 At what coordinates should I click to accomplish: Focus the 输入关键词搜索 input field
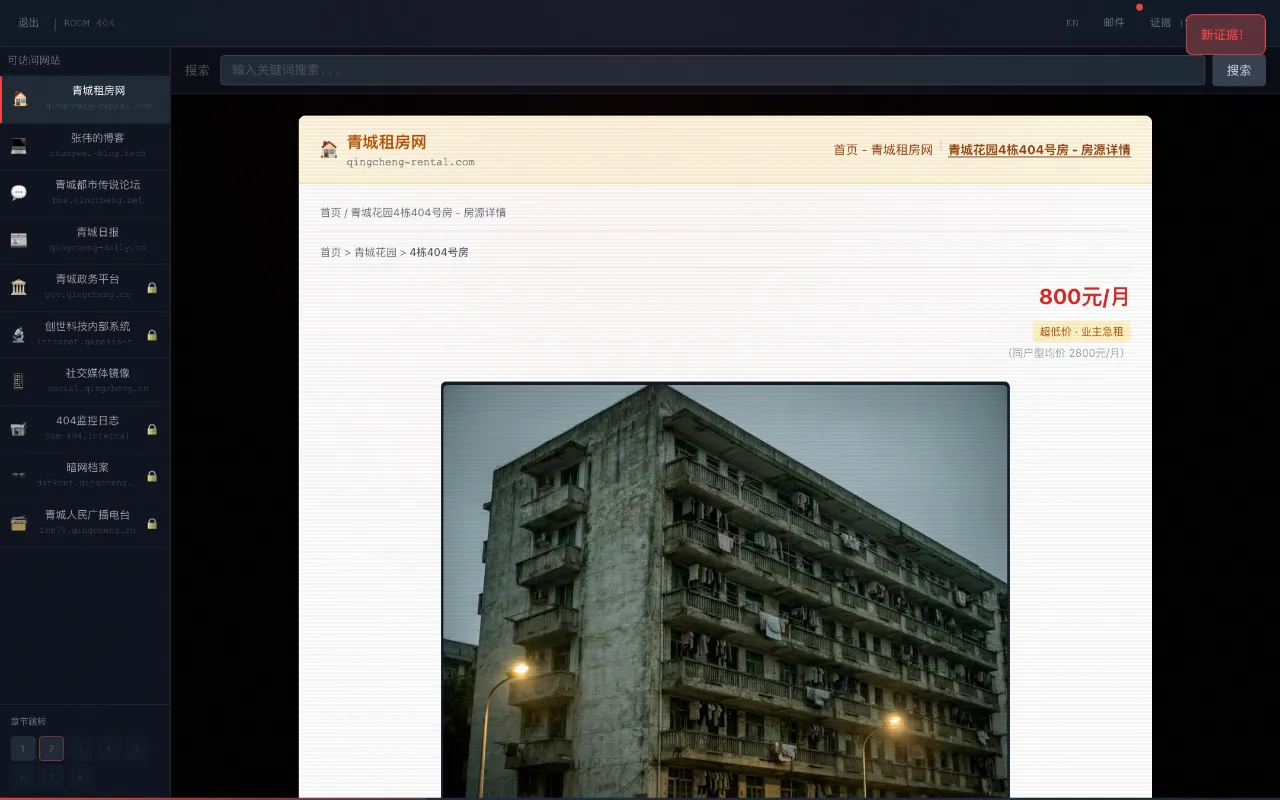point(712,70)
